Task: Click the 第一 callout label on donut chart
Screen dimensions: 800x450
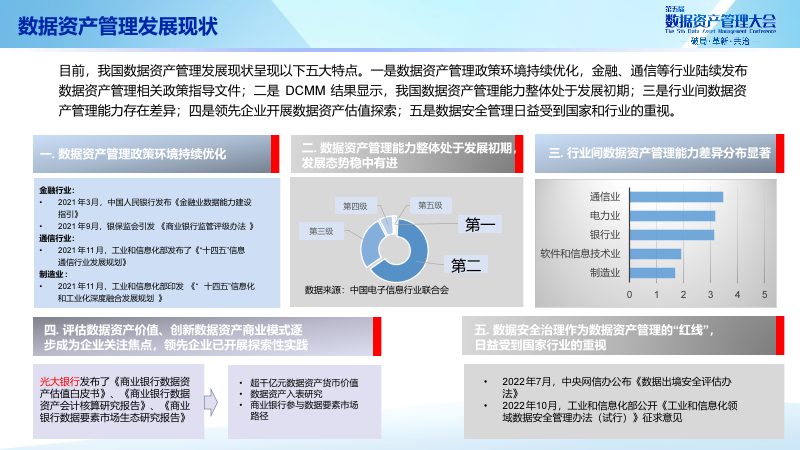Action: (x=480, y=226)
